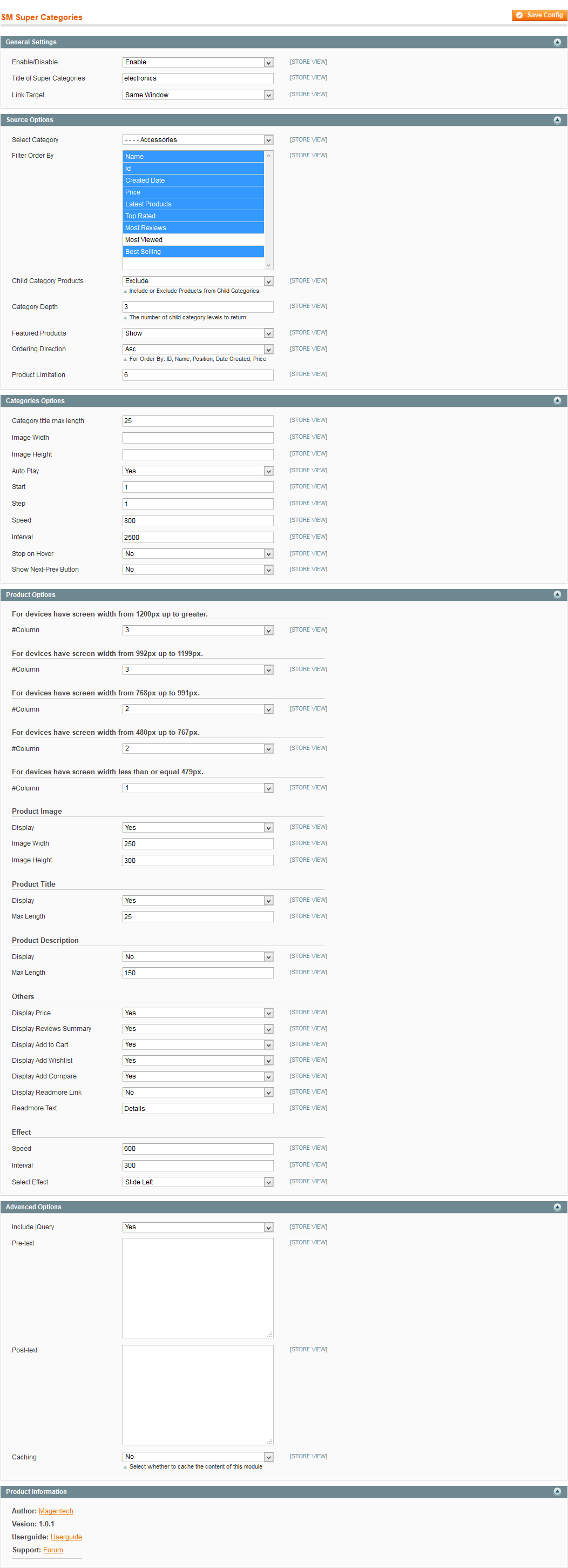This screenshot has width=568, height=1568.
Task: Open the Product Image Display dropdown
Action: click(x=198, y=828)
